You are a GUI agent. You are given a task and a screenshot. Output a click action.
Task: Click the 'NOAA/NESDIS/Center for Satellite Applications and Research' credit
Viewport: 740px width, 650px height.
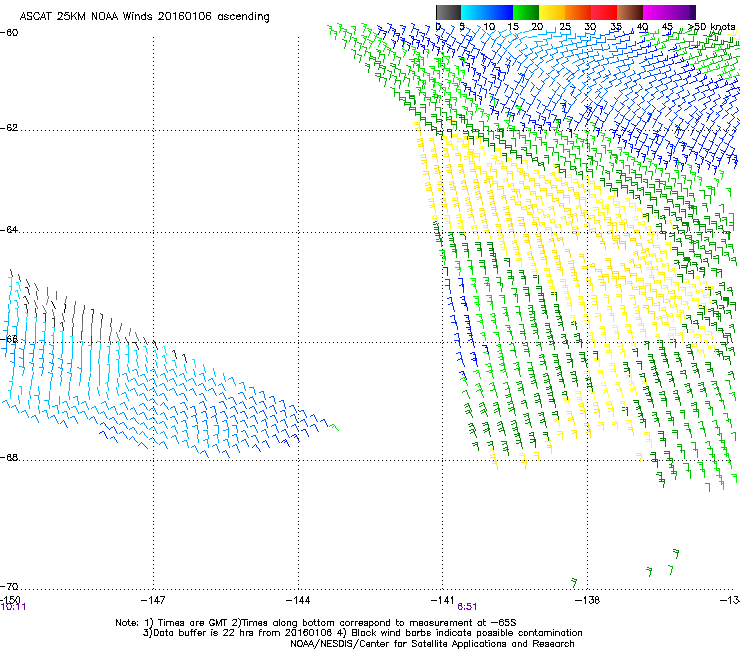point(432,644)
